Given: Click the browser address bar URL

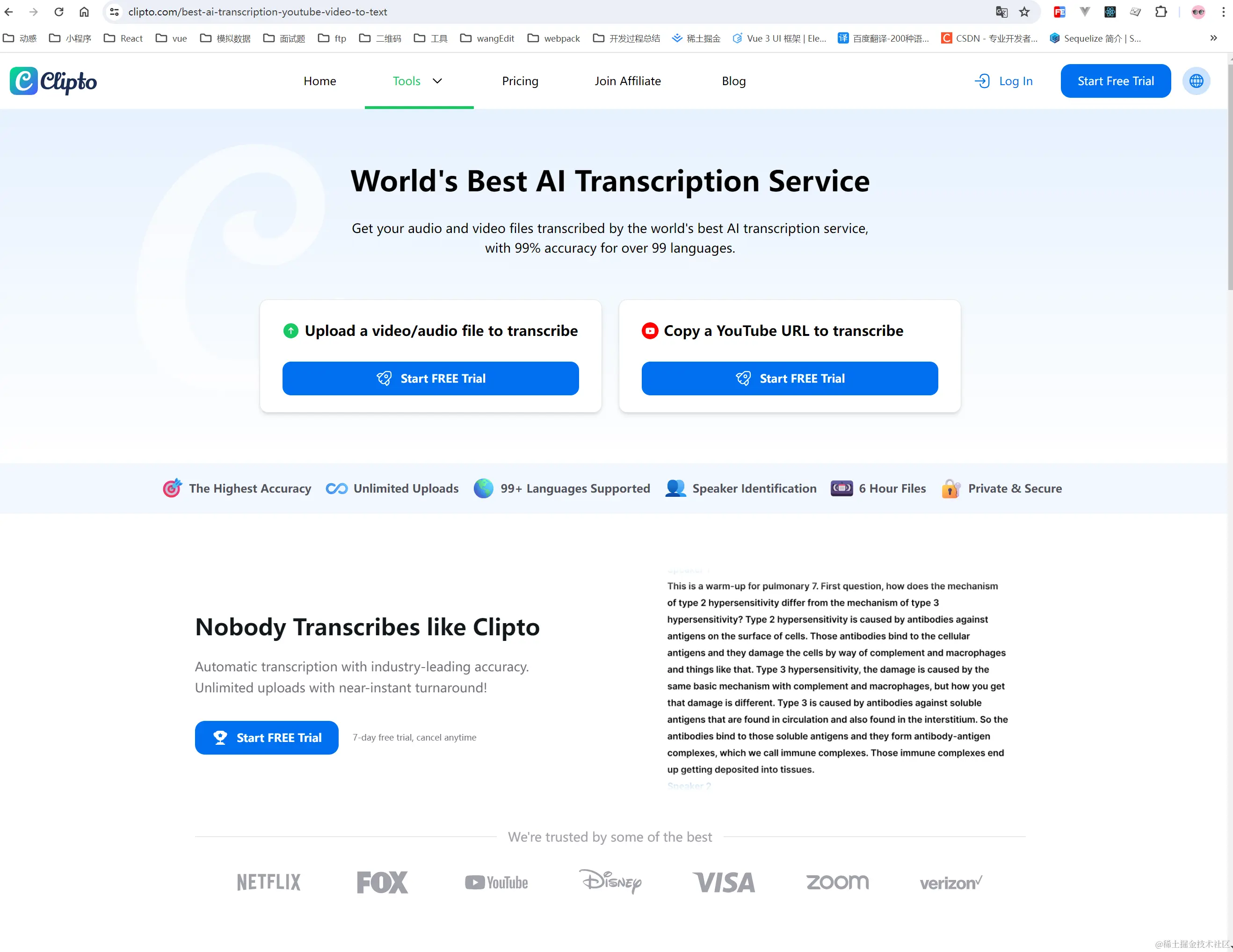Looking at the screenshot, I should (x=257, y=12).
